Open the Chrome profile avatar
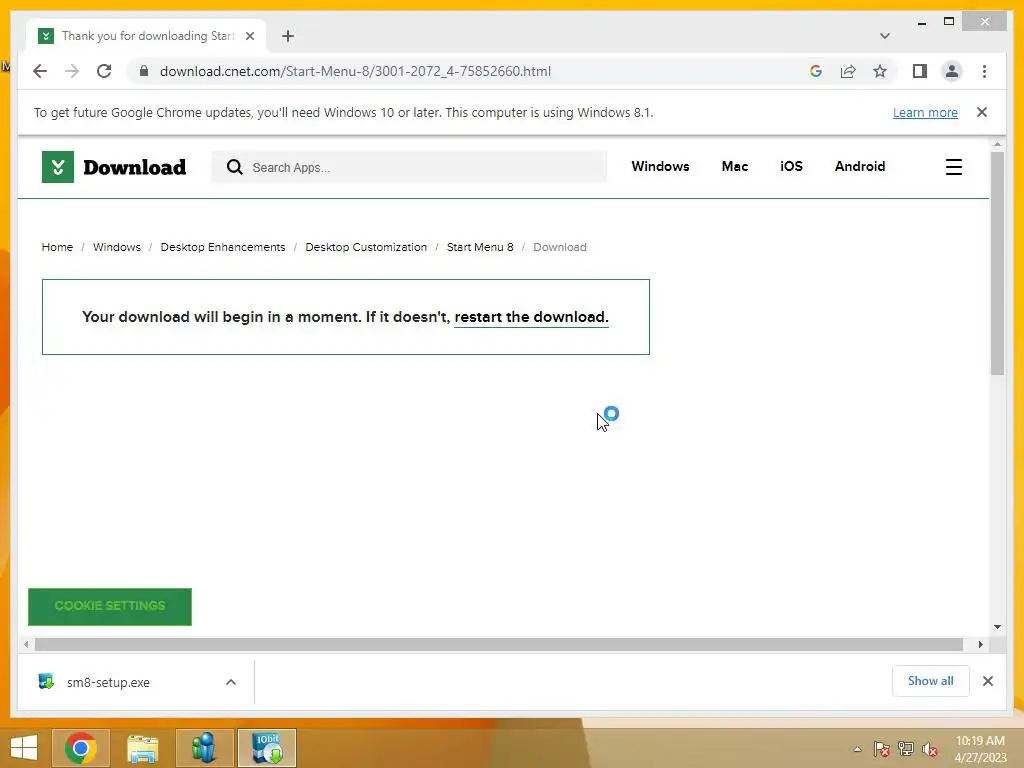The height and width of the screenshot is (768, 1024). [x=952, y=71]
